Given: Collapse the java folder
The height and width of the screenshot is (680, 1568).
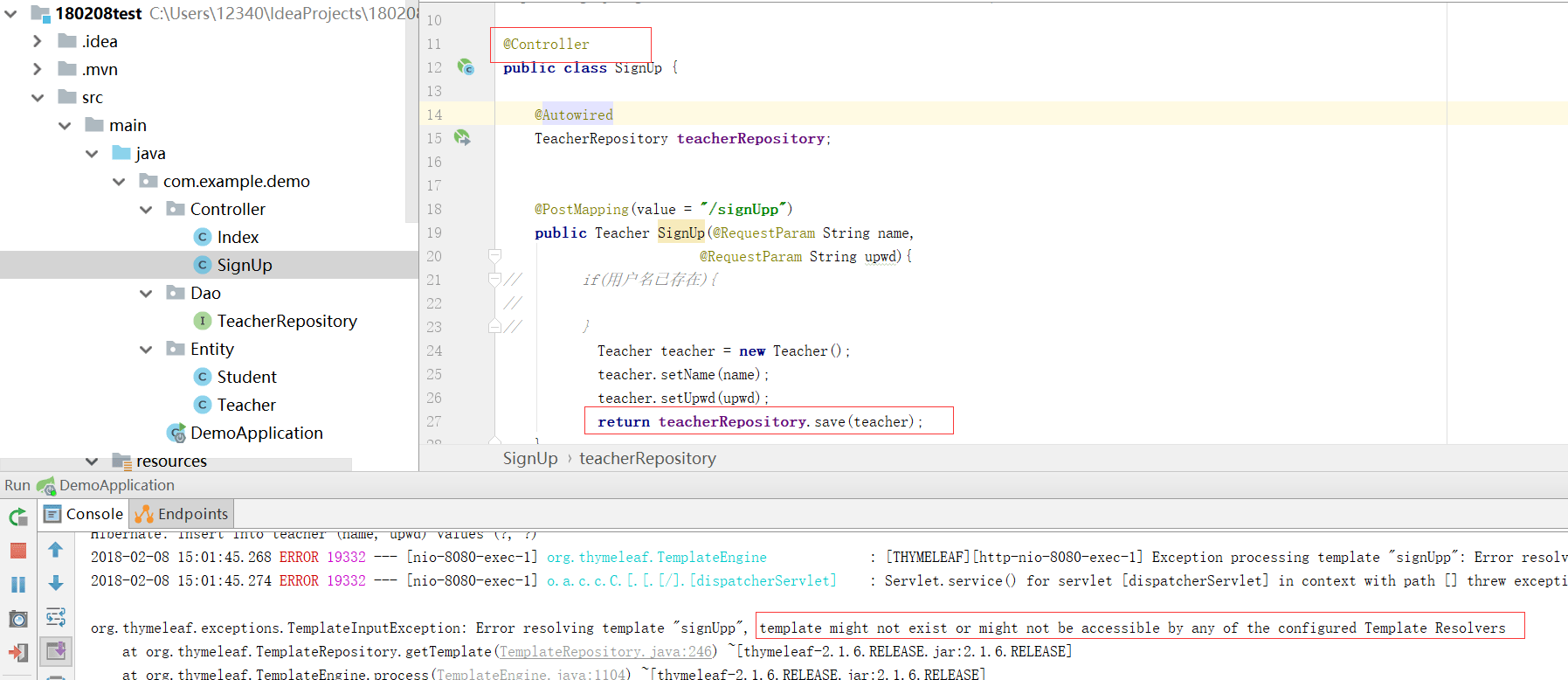Looking at the screenshot, I should pyautogui.click(x=92, y=153).
